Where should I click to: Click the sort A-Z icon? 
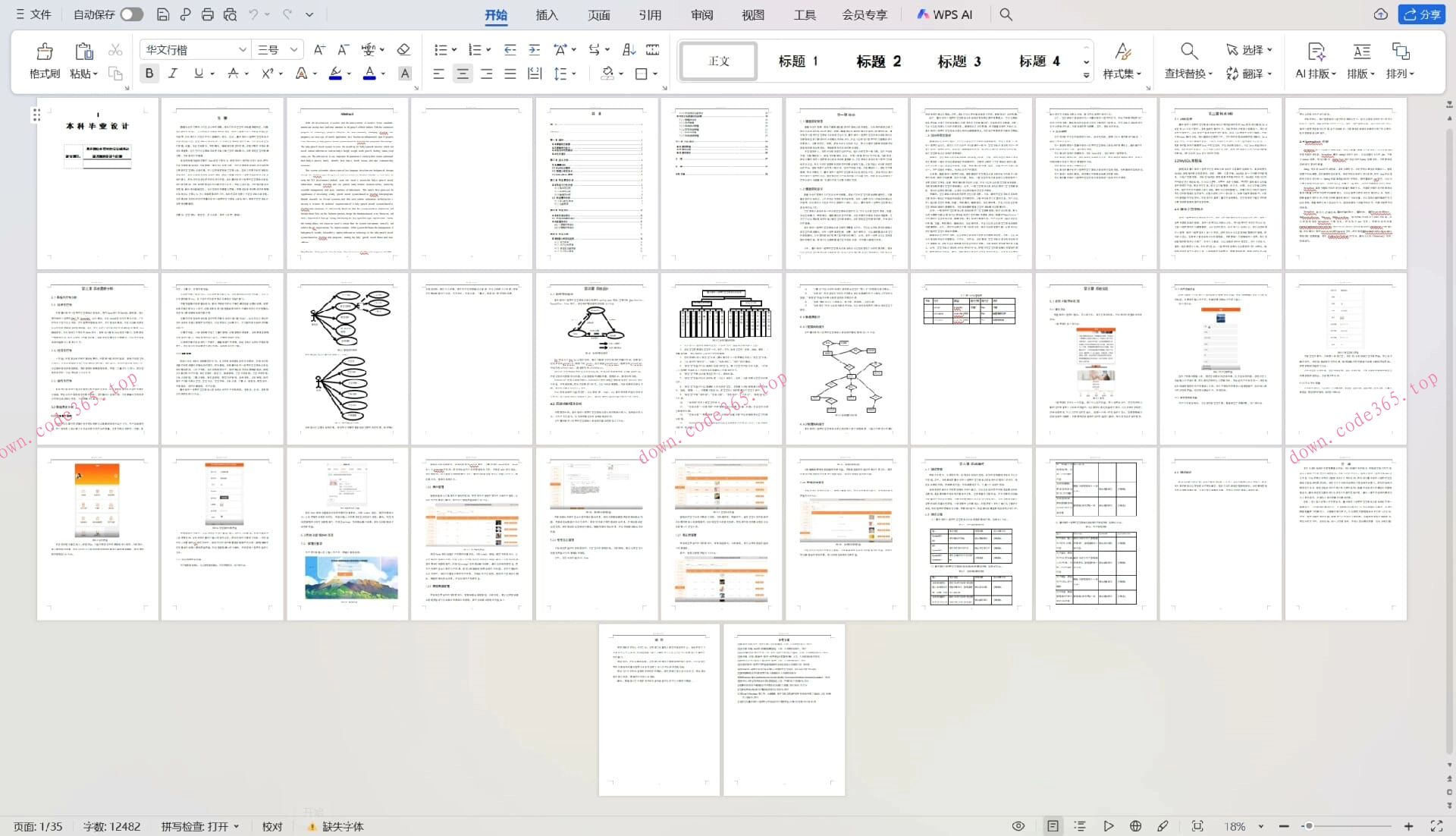(629, 50)
